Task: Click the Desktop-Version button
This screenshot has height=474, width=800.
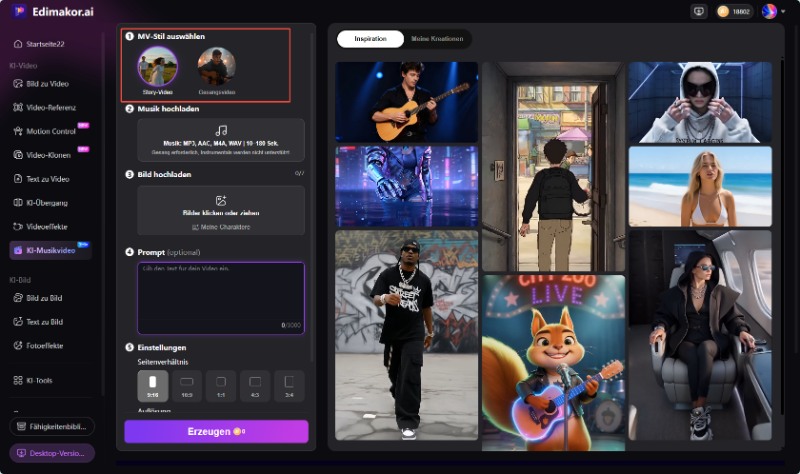Action: pos(52,453)
